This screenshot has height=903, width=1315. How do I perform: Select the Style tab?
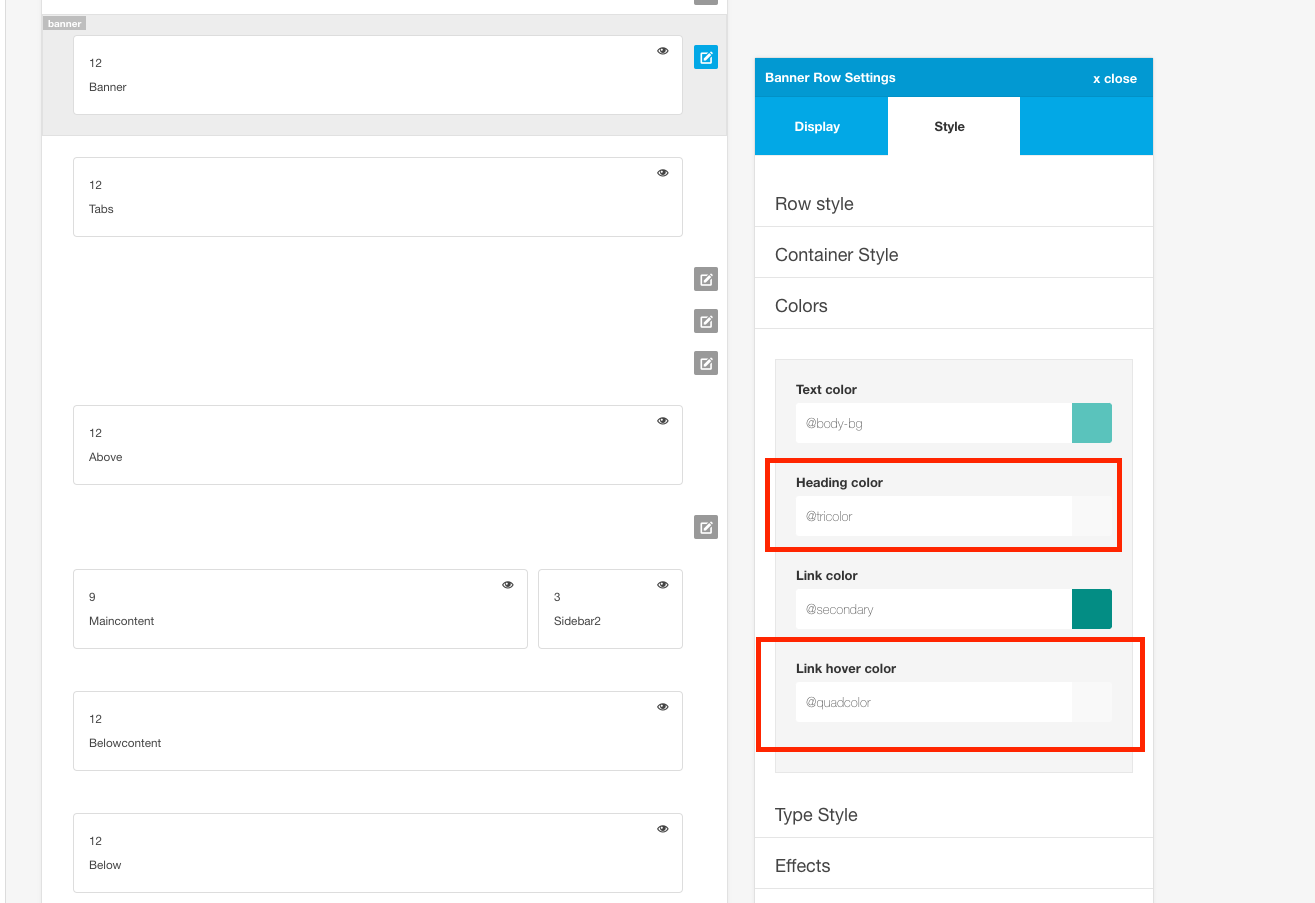click(949, 127)
